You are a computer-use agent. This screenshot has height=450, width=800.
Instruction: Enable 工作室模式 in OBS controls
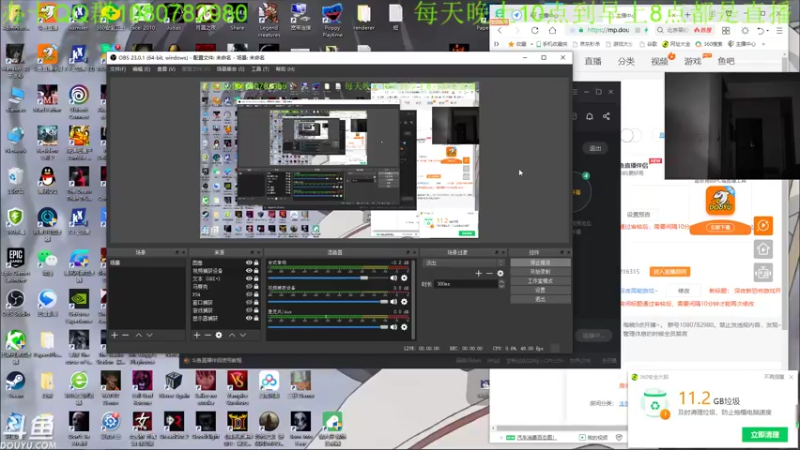[540, 281]
